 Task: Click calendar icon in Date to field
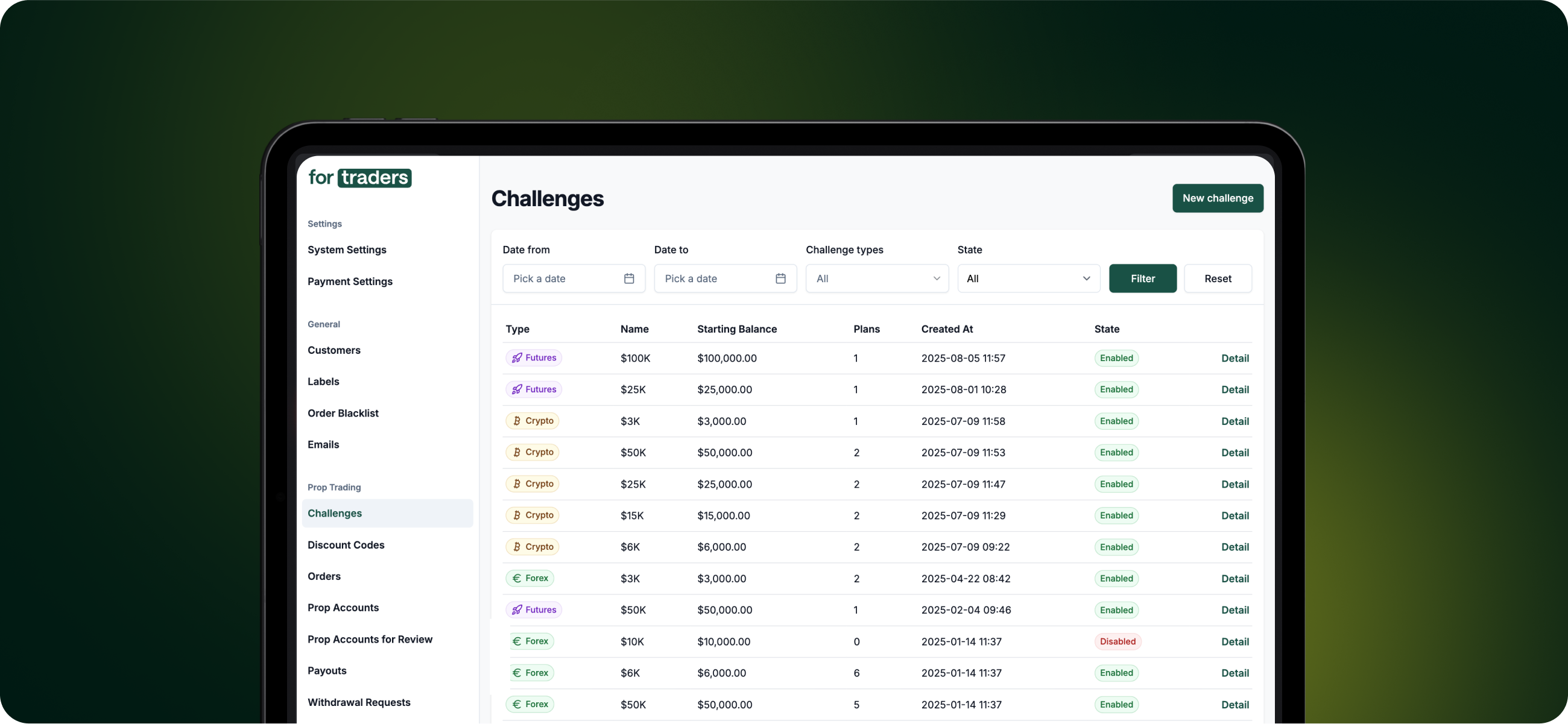pyautogui.click(x=780, y=278)
